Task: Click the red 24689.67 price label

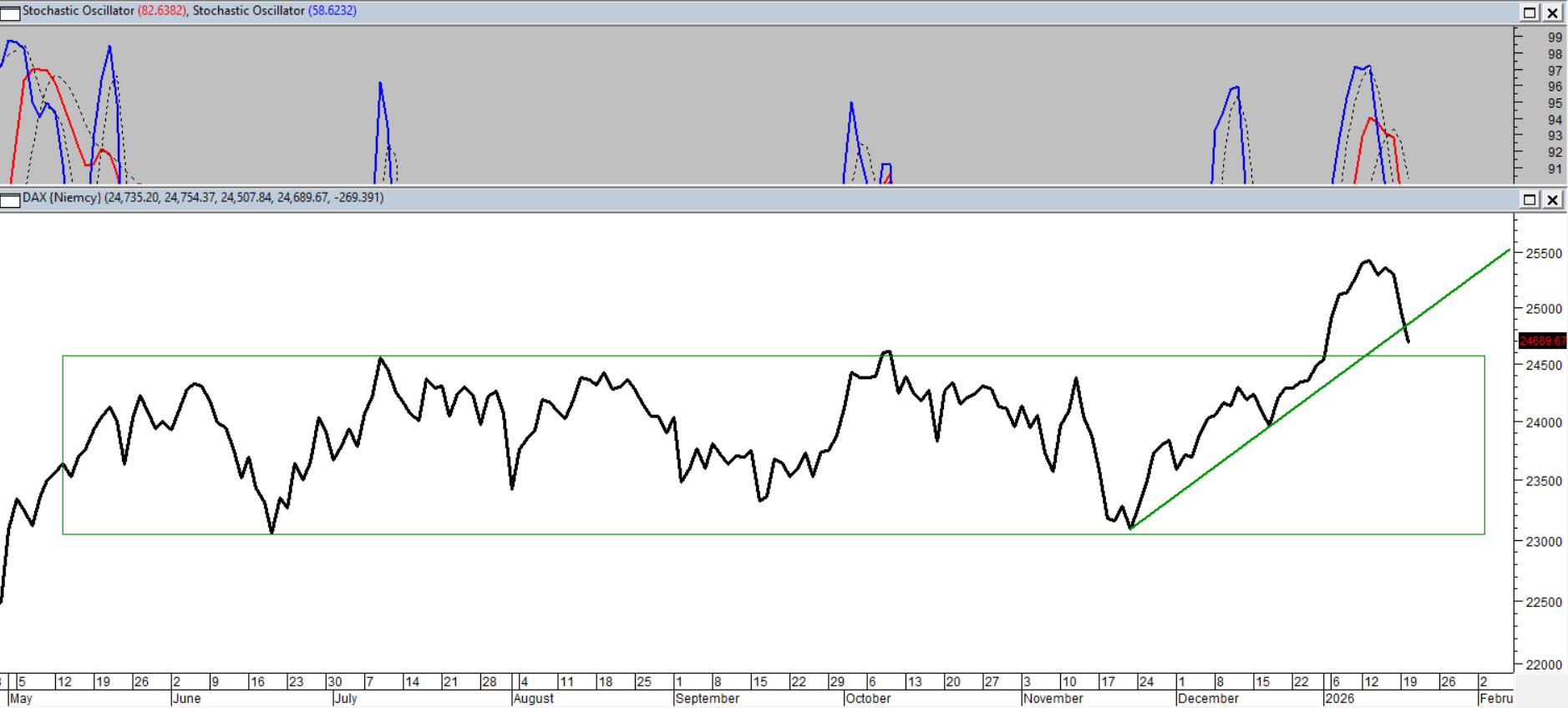Action: click(1542, 341)
